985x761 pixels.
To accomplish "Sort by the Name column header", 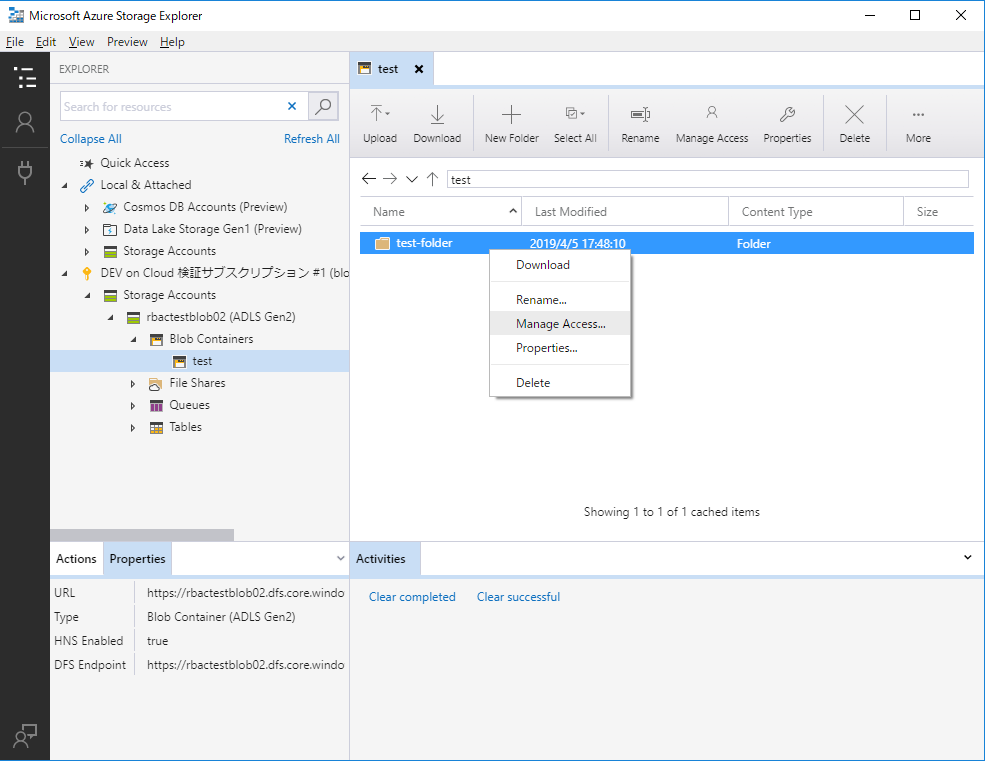I will point(441,212).
